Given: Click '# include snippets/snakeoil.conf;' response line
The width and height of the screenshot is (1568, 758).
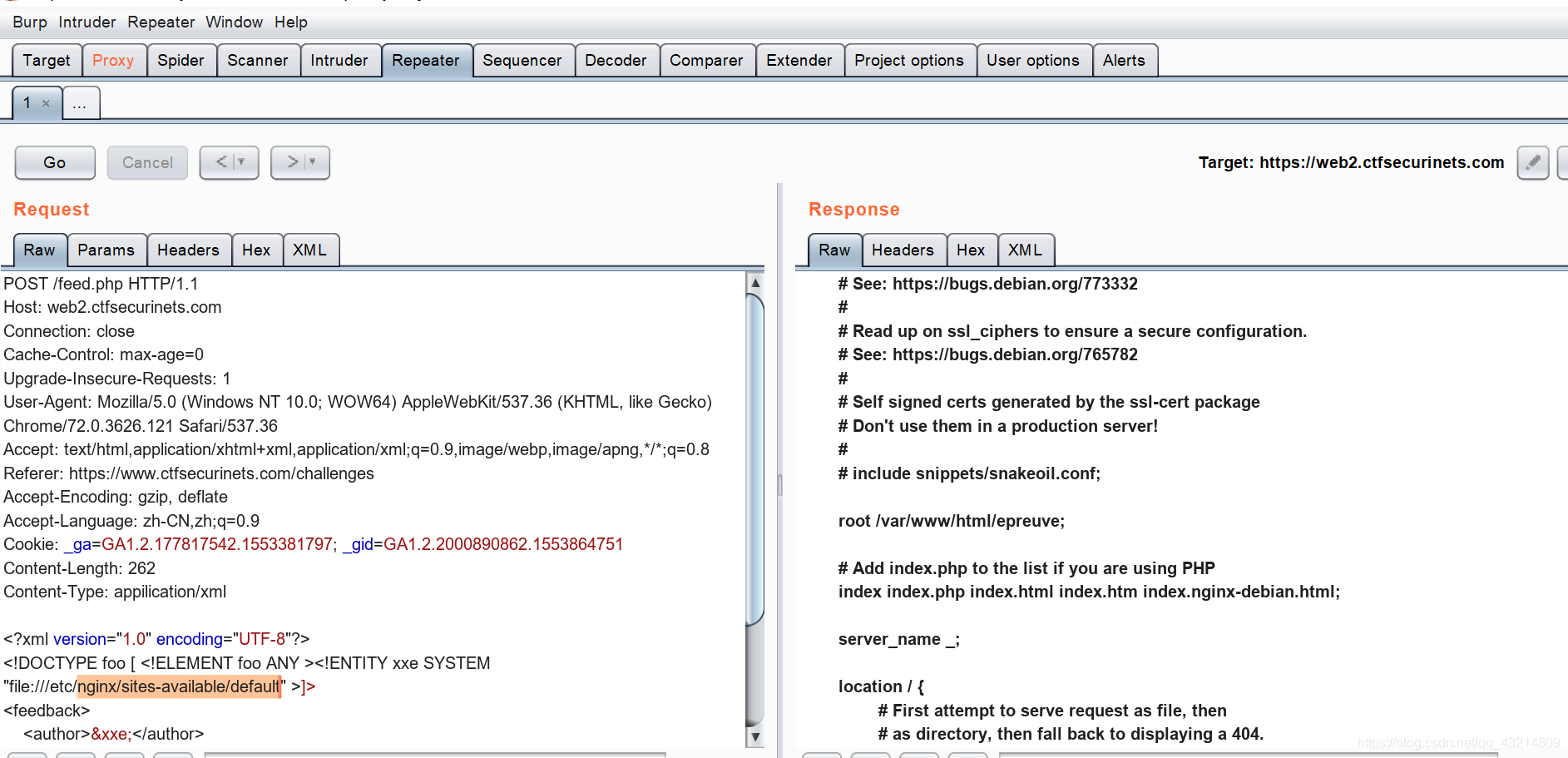Looking at the screenshot, I should pos(969,473).
